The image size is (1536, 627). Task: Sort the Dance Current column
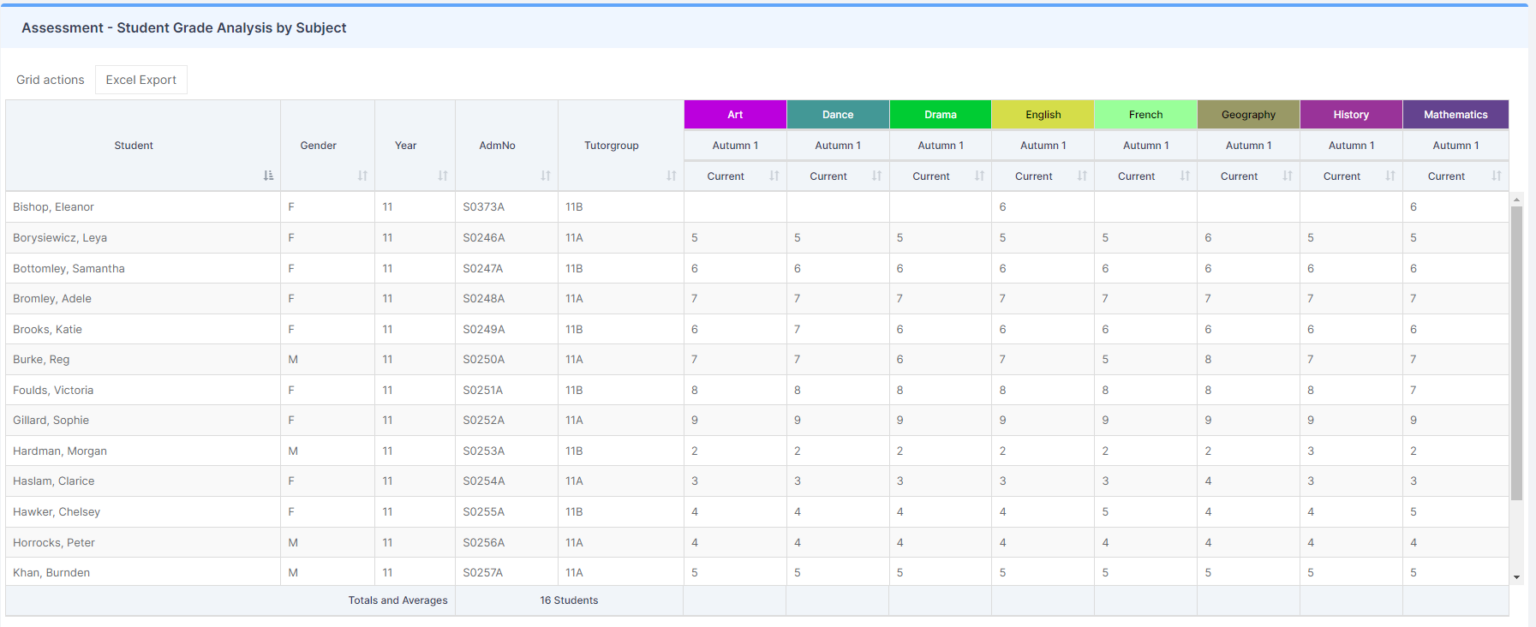point(876,175)
